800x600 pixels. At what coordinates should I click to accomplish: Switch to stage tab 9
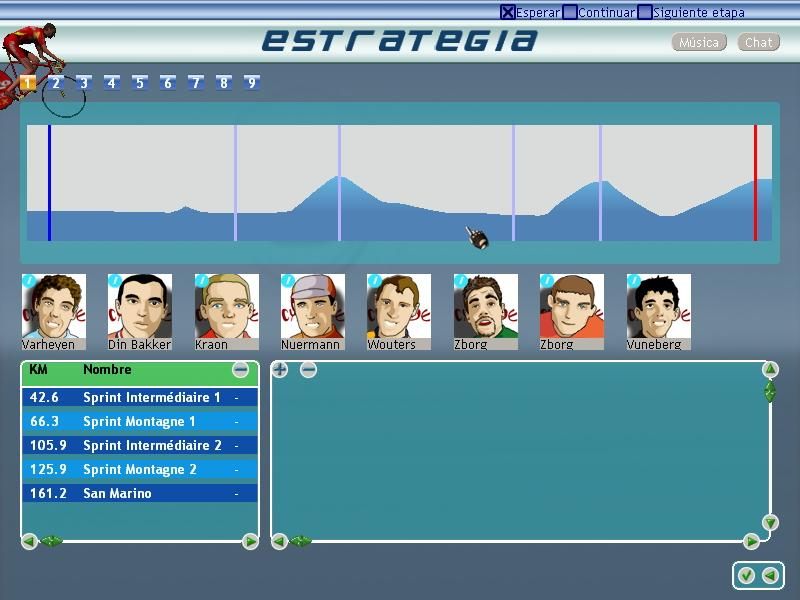pos(252,83)
